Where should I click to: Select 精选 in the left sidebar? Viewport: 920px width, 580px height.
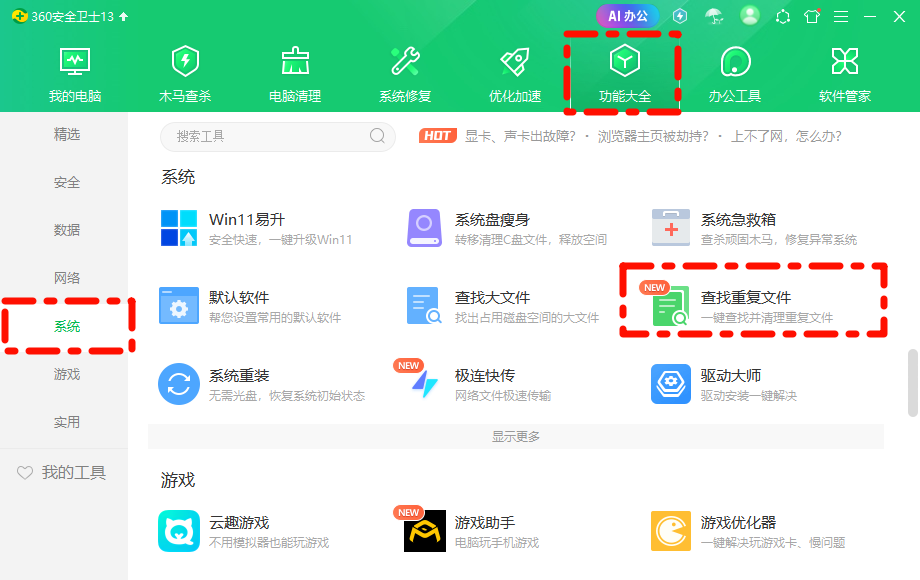click(67, 134)
